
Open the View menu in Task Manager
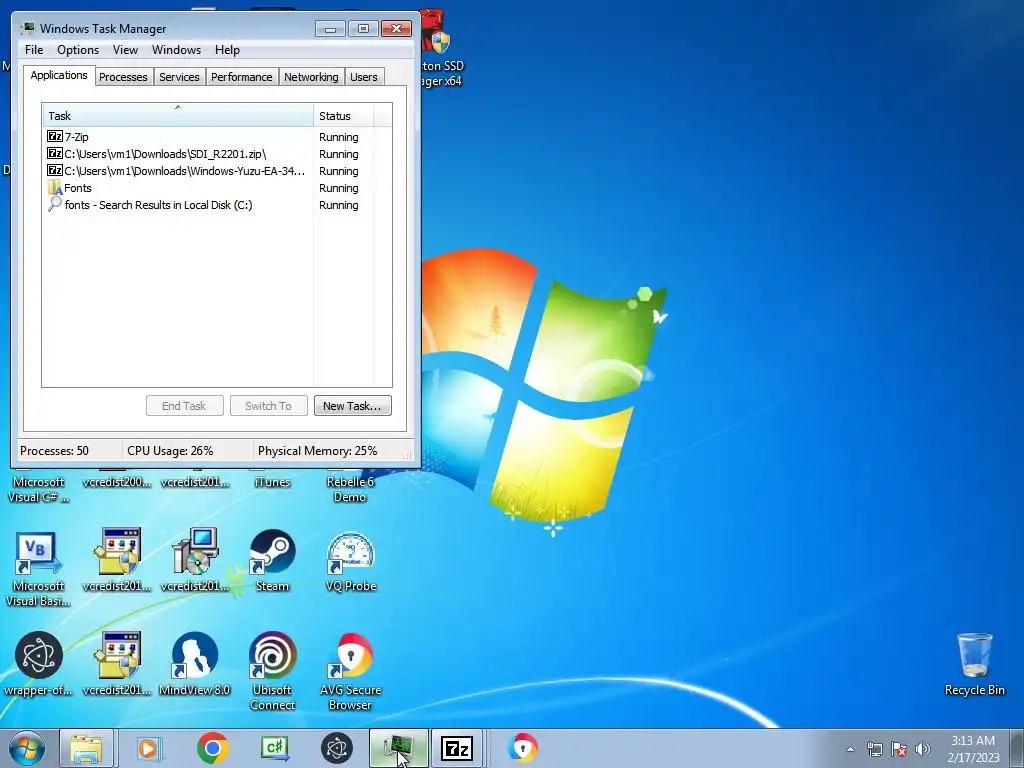click(x=125, y=50)
